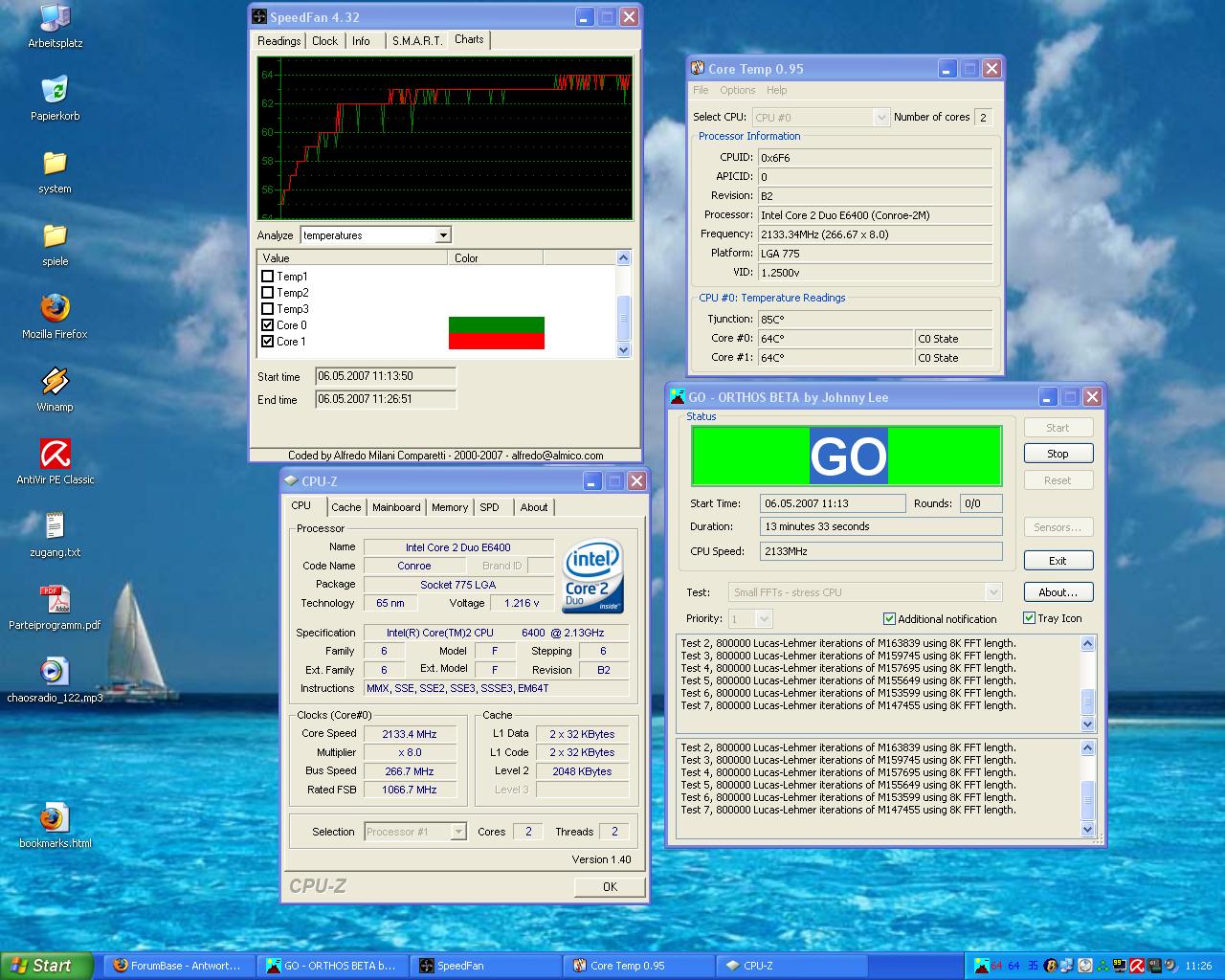Click the green Core 0 color swatch
The height and width of the screenshot is (980, 1225).
pos(497,325)
